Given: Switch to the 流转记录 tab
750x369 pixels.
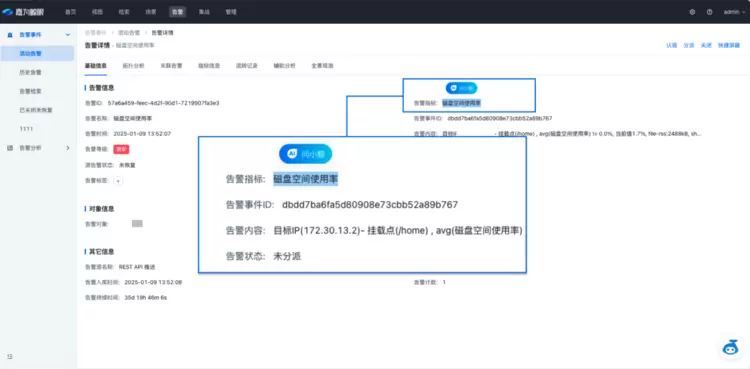Looking at the screenshot, I should point(247,66).
